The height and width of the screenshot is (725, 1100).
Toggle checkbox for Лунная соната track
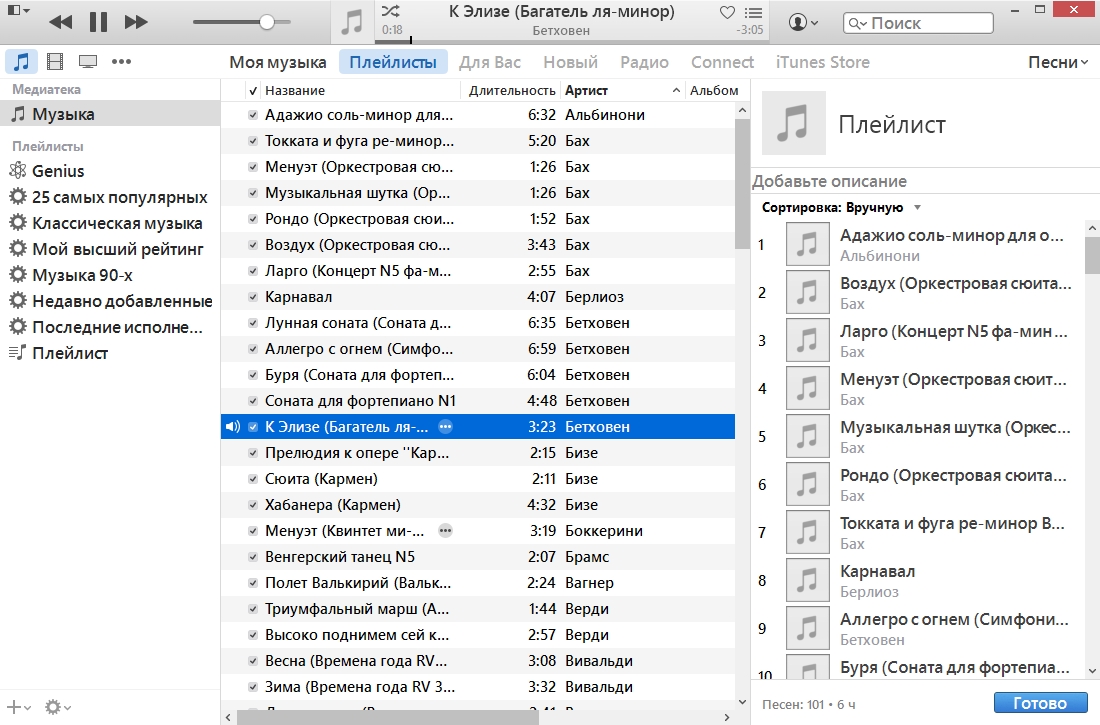pyautogui.click(x=253, y=323)
